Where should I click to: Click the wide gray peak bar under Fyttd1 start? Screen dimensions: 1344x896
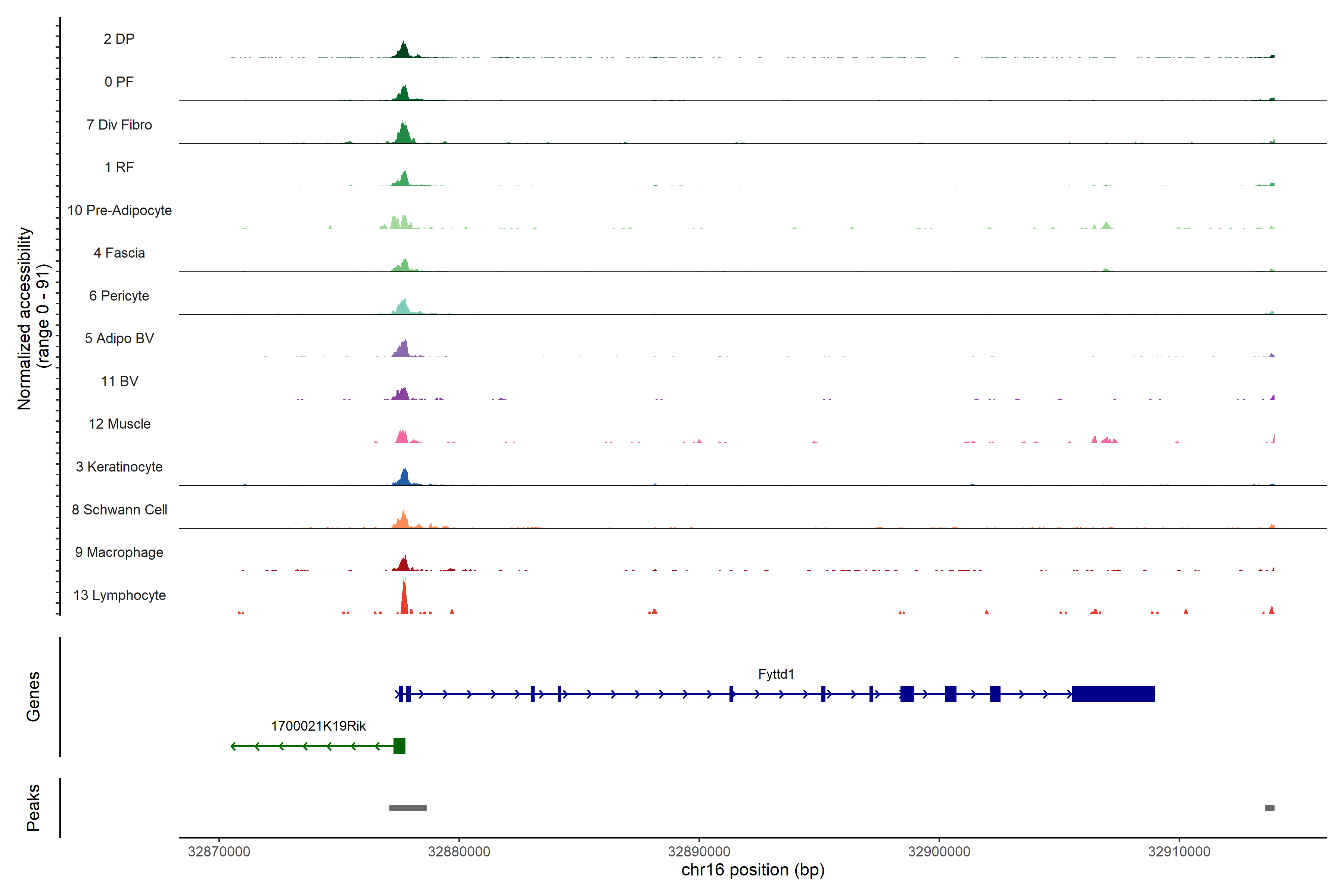click(x=407, y=808)
